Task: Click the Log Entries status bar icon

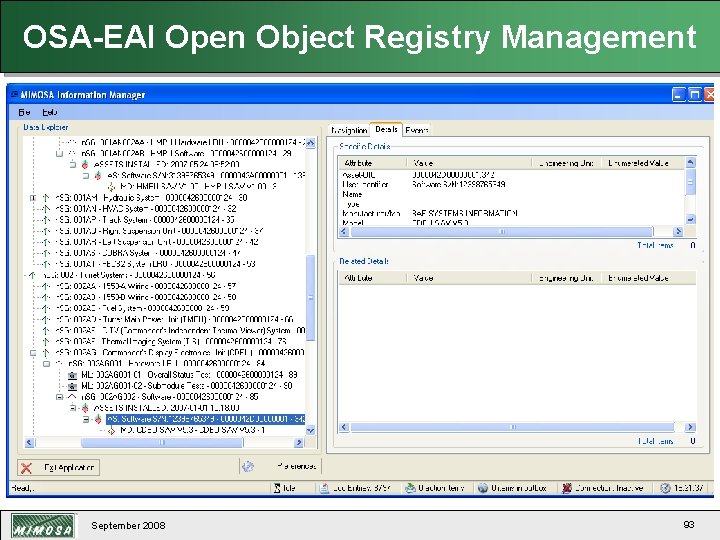Action: tap(324, 488)
